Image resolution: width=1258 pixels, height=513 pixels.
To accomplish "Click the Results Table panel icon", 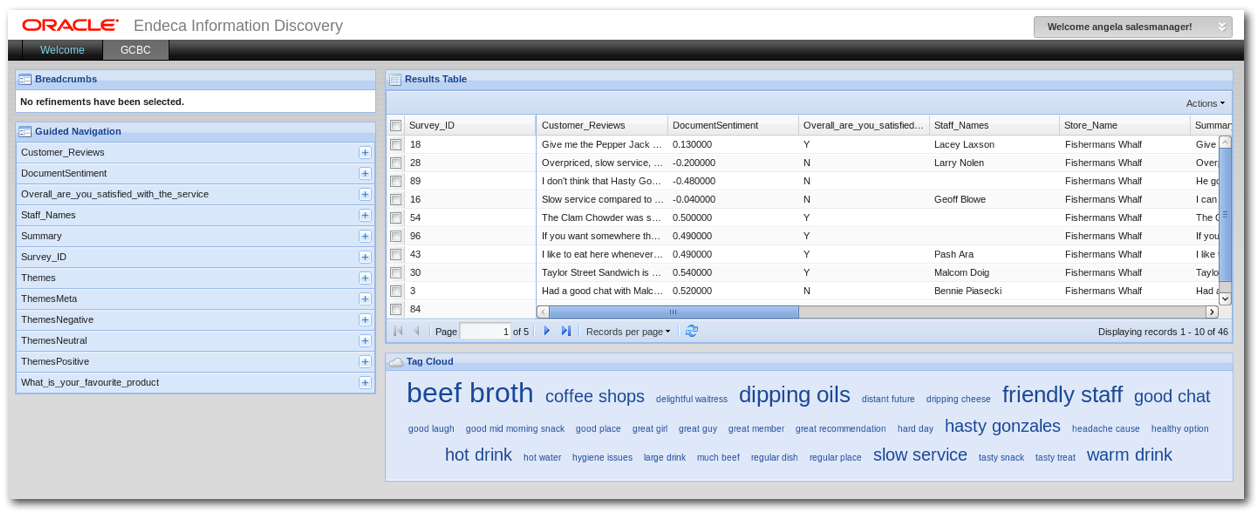I will (x=395, y=79).
